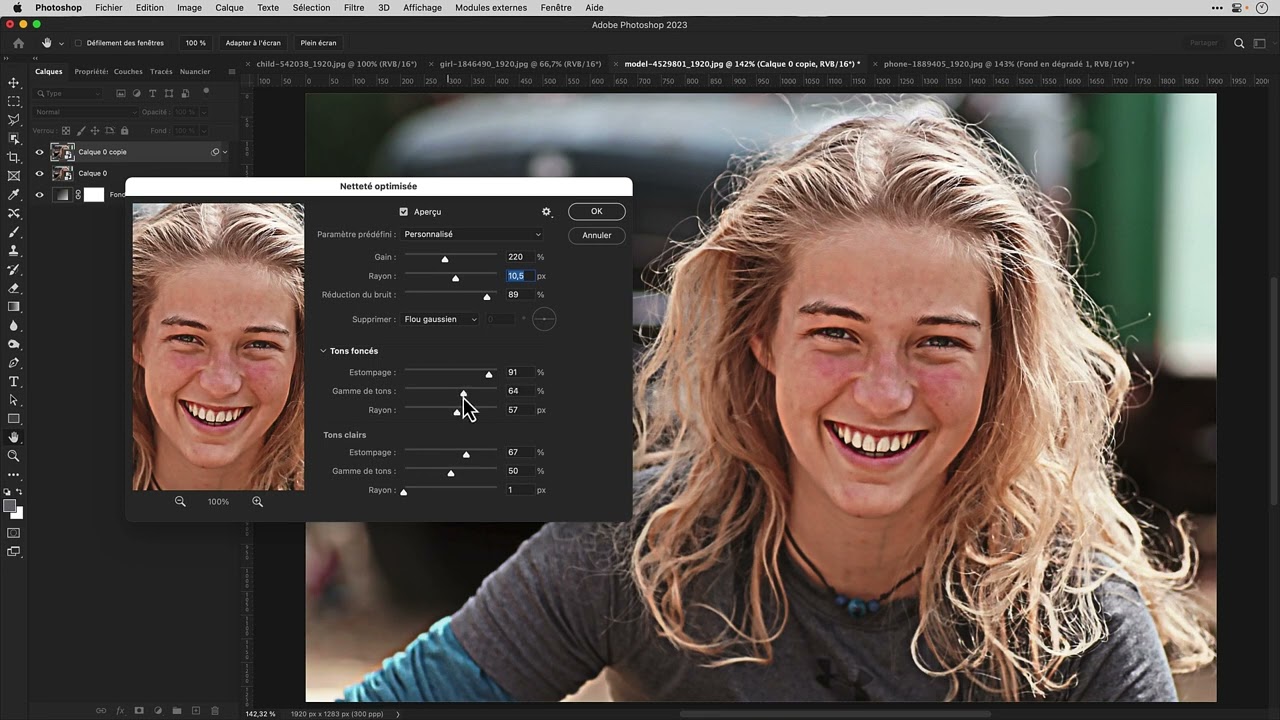
Task: Select the Eraser tool
Action: [x=14, y=288]
